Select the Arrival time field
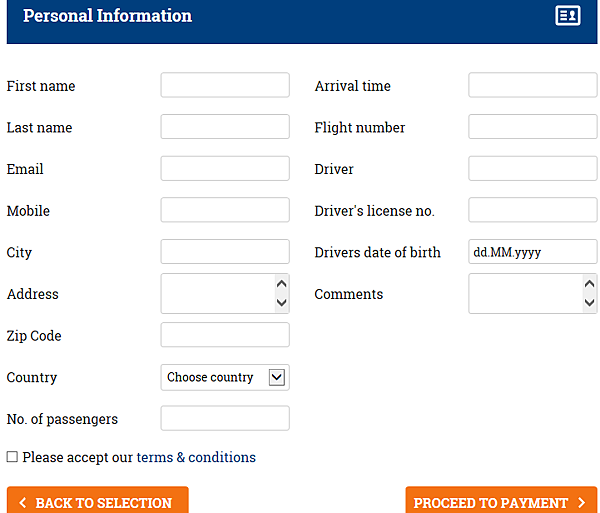Screen dimensions: 600x513 coord(533,85)
